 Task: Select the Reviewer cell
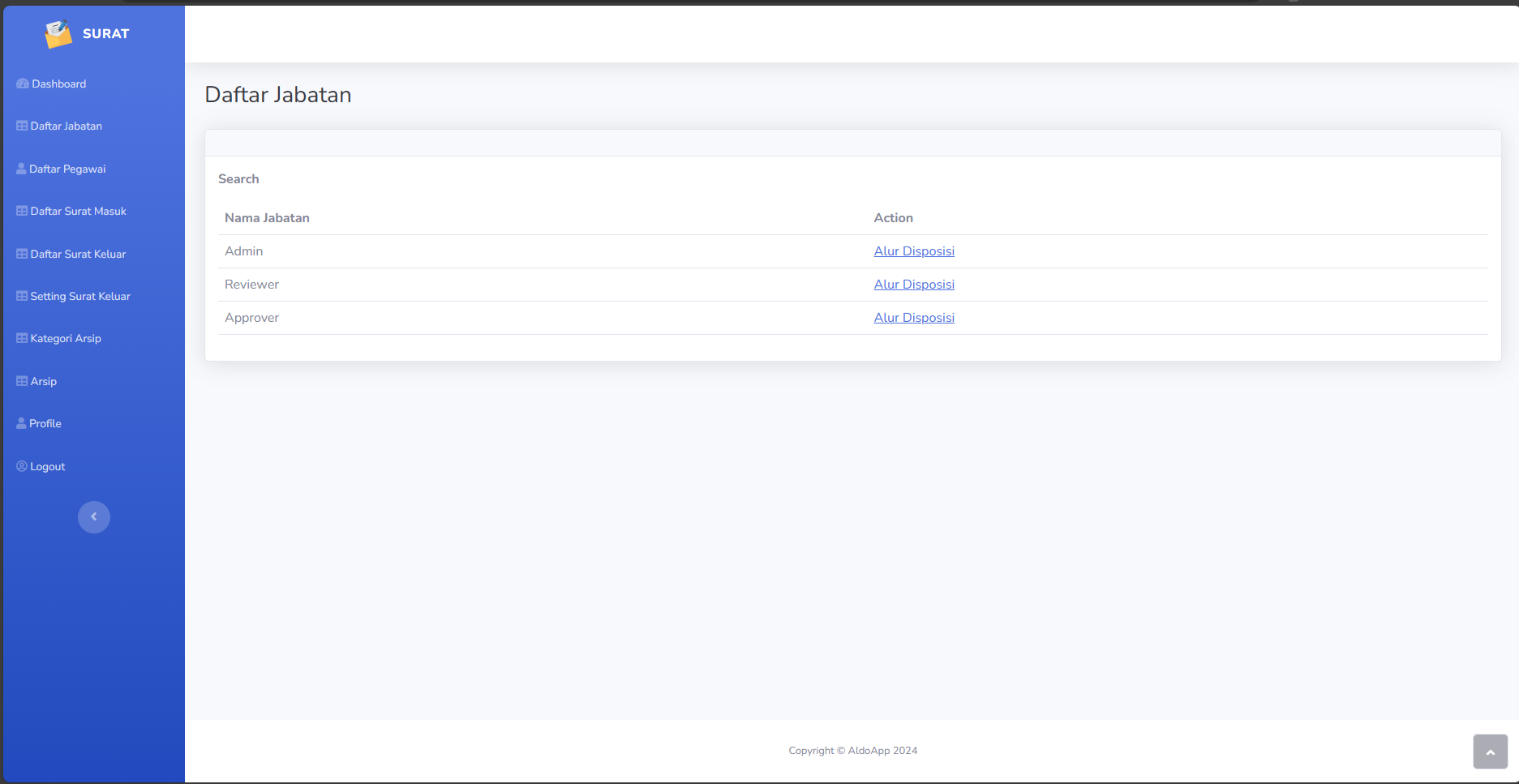[x=251, y=285]
